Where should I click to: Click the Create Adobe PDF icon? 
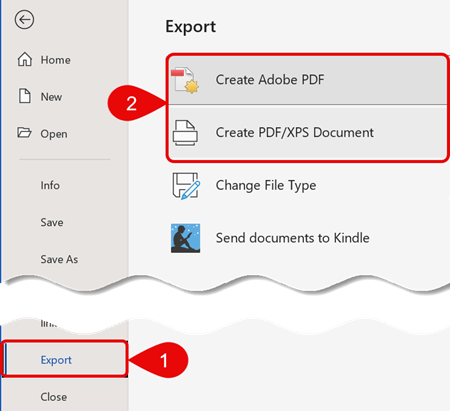185,80
